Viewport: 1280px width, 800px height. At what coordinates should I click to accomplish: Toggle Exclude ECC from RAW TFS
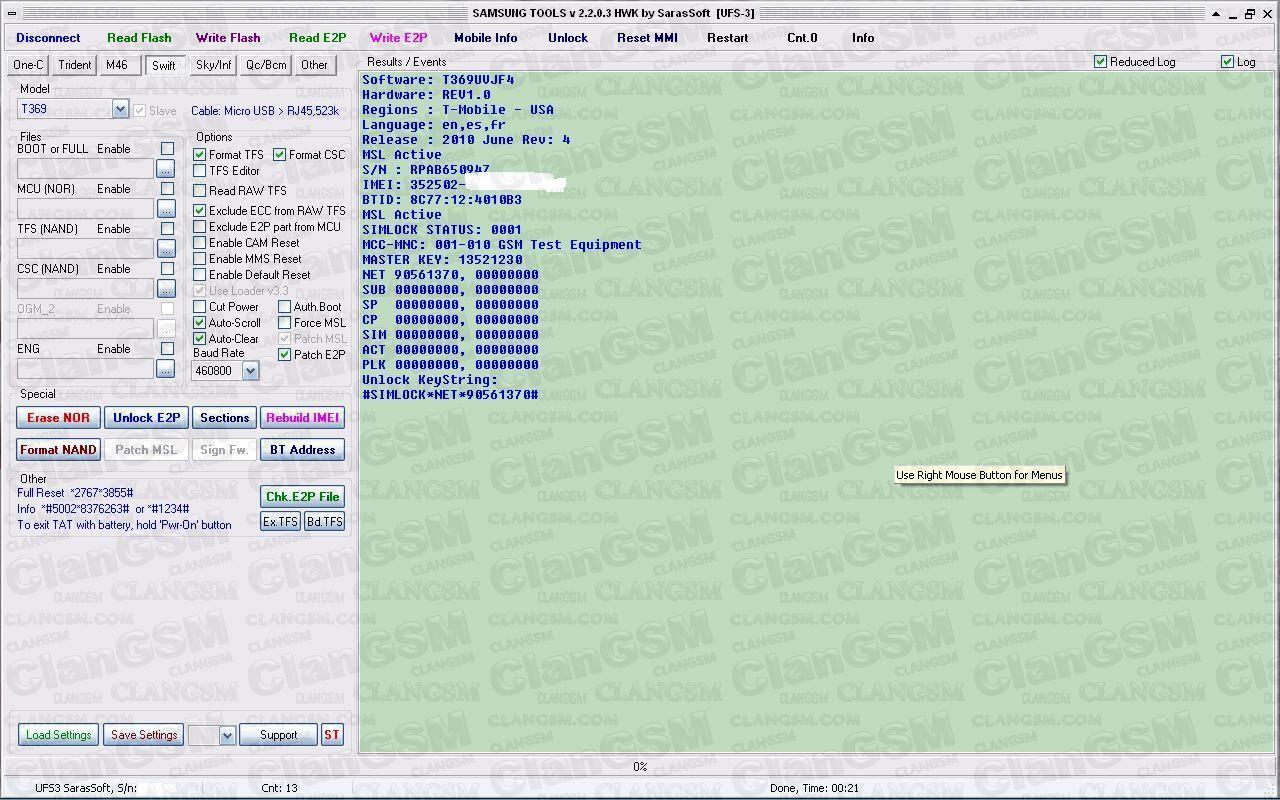200,211
